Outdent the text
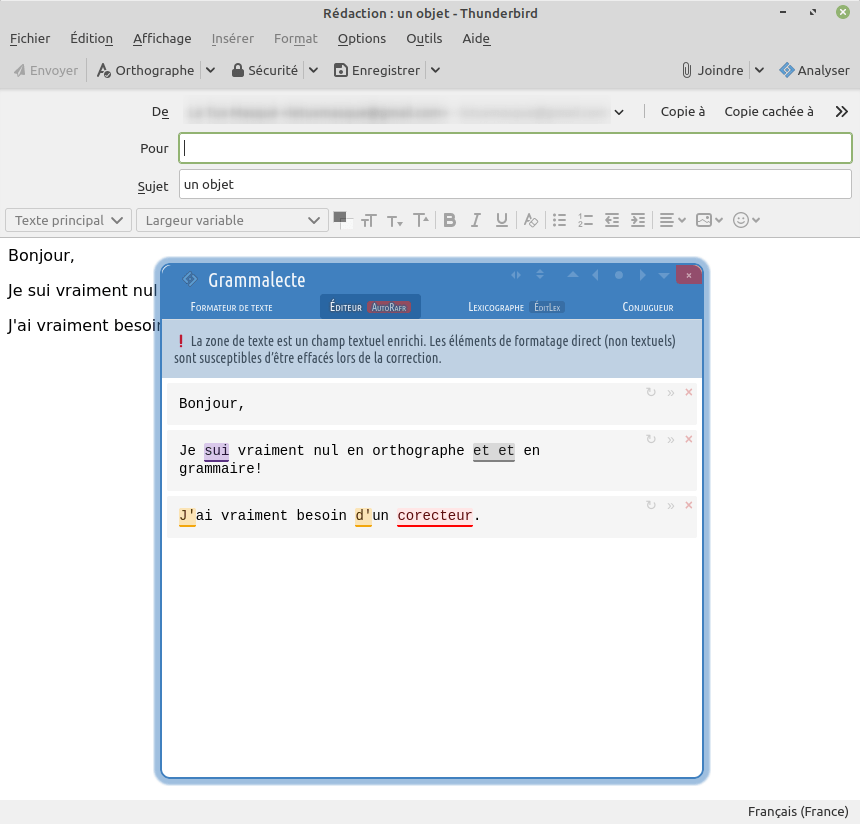The height and width of the screenshot is (824, 860). (612, 221)
